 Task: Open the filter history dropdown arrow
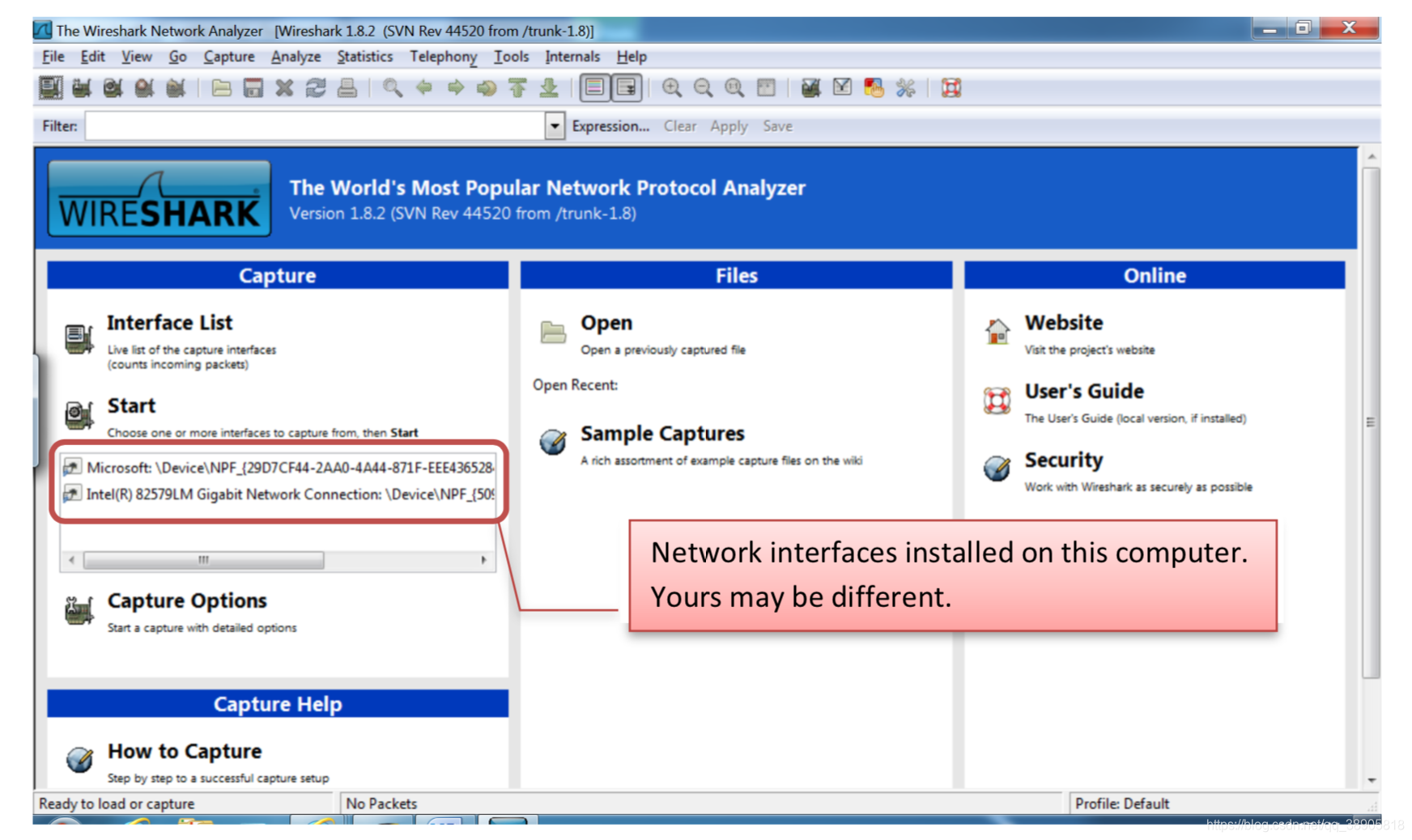554,126
